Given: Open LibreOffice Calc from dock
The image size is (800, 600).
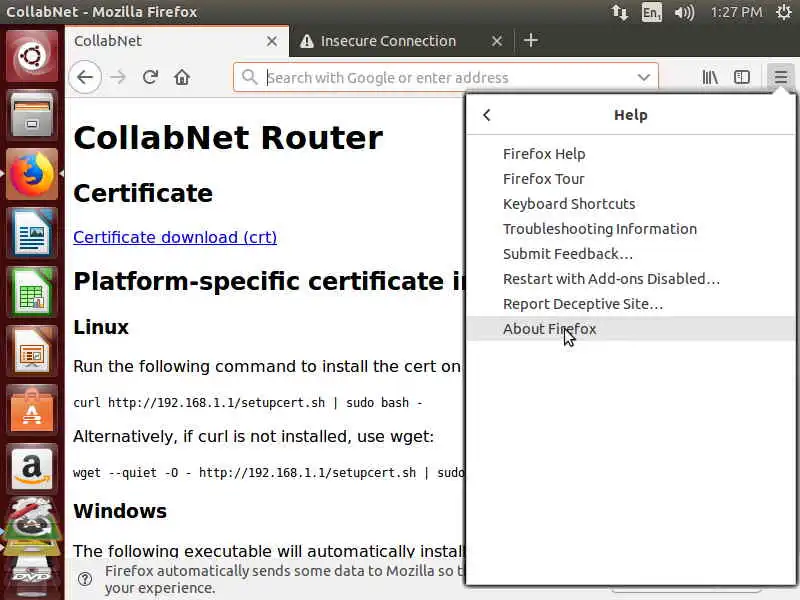Looking at the screenshot, I should (32, 292).
